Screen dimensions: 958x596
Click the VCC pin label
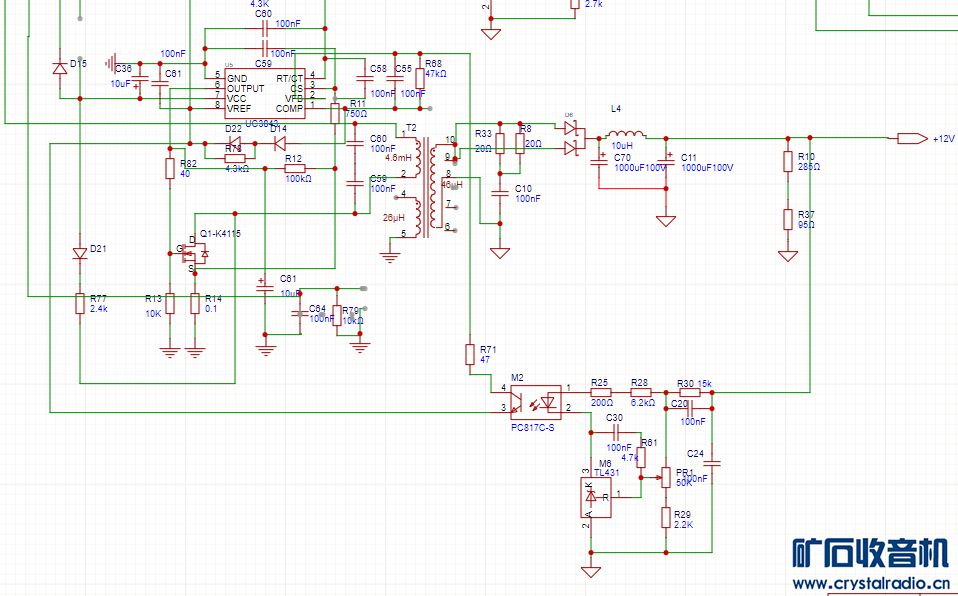[x=236, y=98]
